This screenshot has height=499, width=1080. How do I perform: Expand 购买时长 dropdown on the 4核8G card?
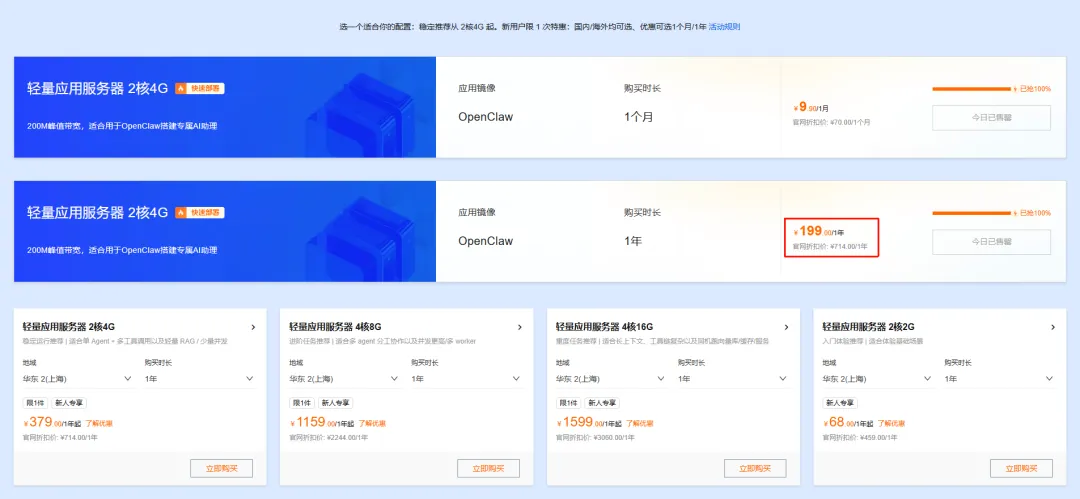click(x=466, y=378)
